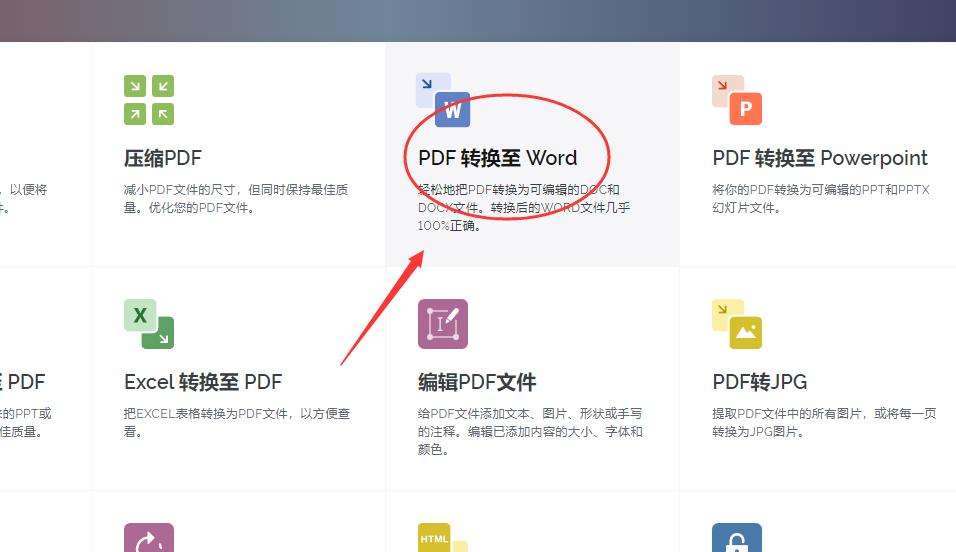Open PDF转JPG tool title
This screenshot has width=956, height=552.
[x=760, y=382]
